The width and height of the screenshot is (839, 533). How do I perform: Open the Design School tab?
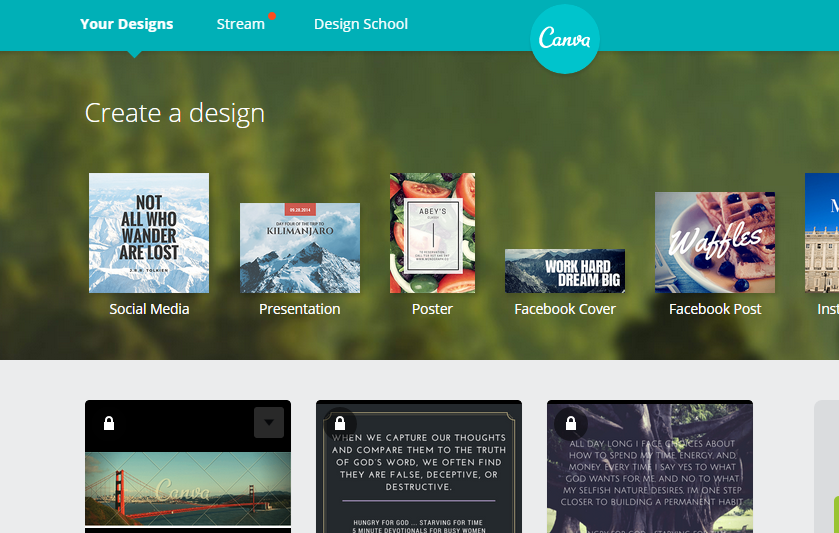pos(361,24)
